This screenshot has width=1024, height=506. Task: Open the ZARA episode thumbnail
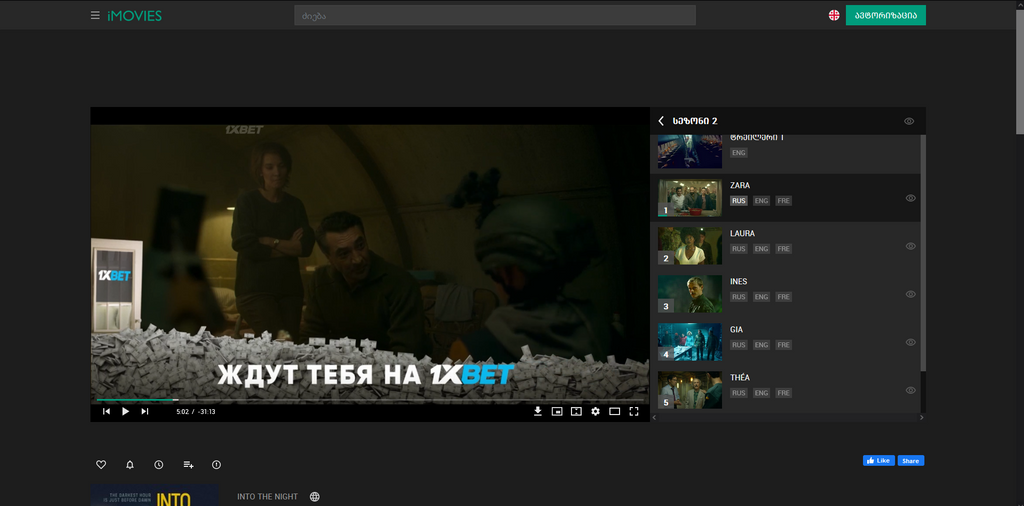(x=690, y=198)
